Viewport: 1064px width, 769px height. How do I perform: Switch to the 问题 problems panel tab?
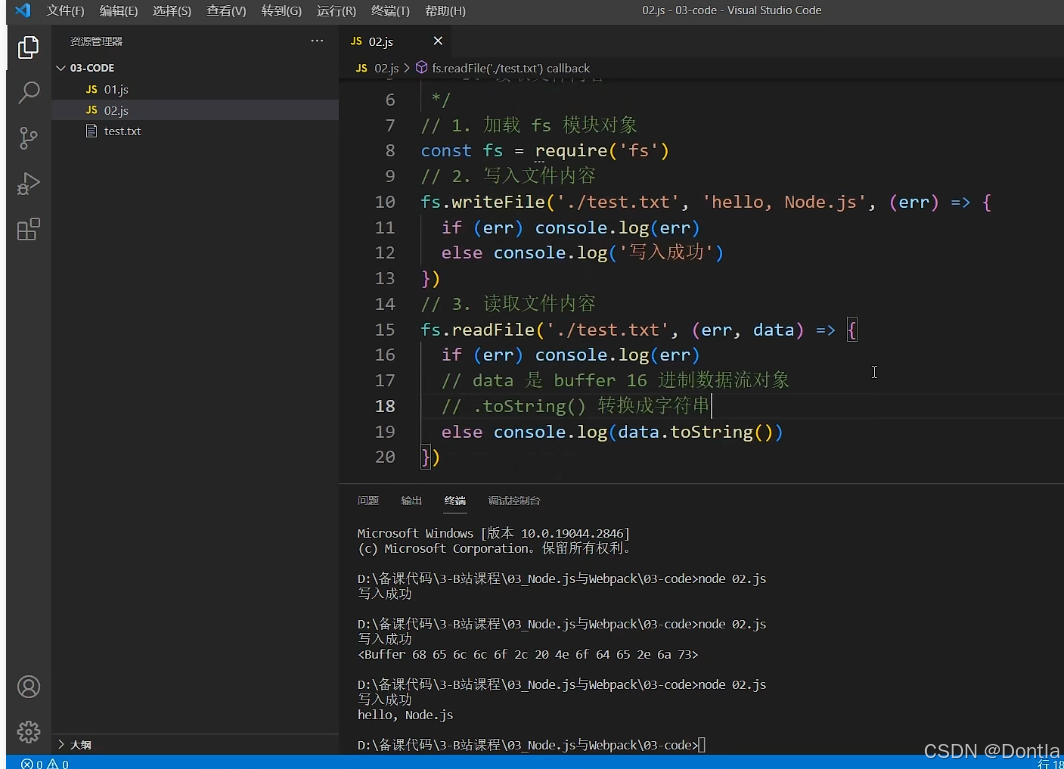pos(368,500)
